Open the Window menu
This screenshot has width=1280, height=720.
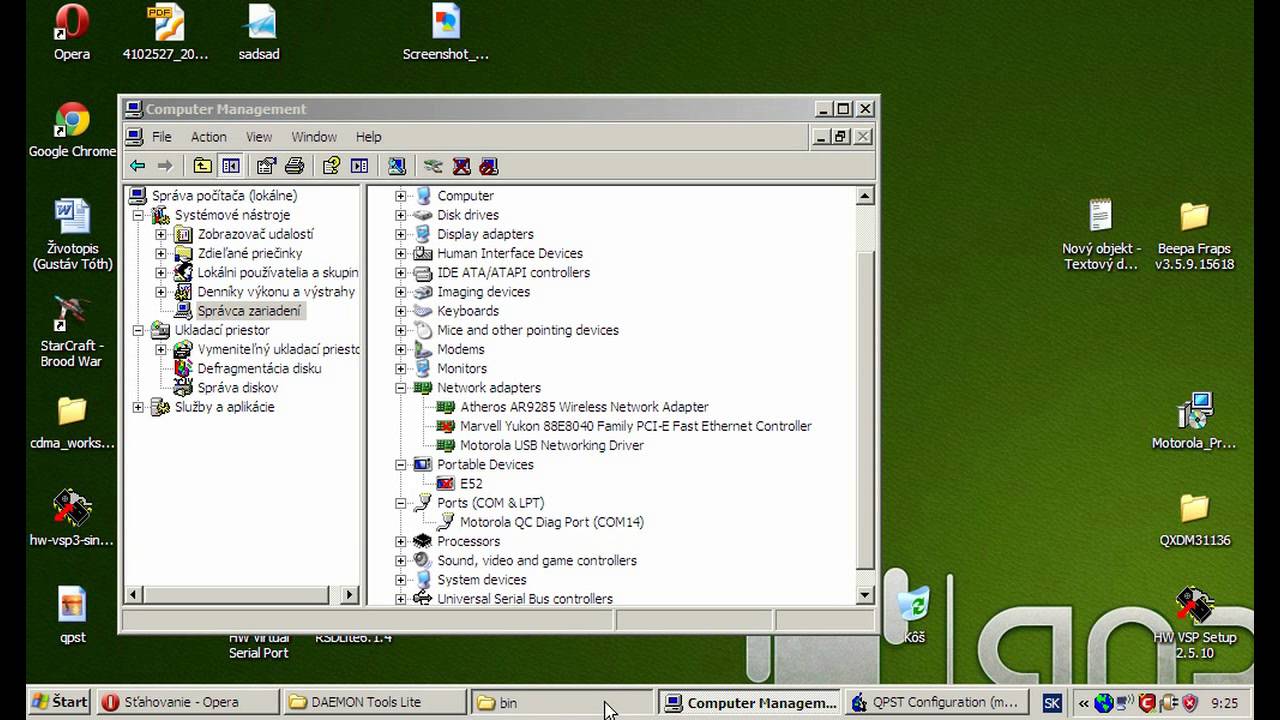pyautogui.click(x=314, y=137)
